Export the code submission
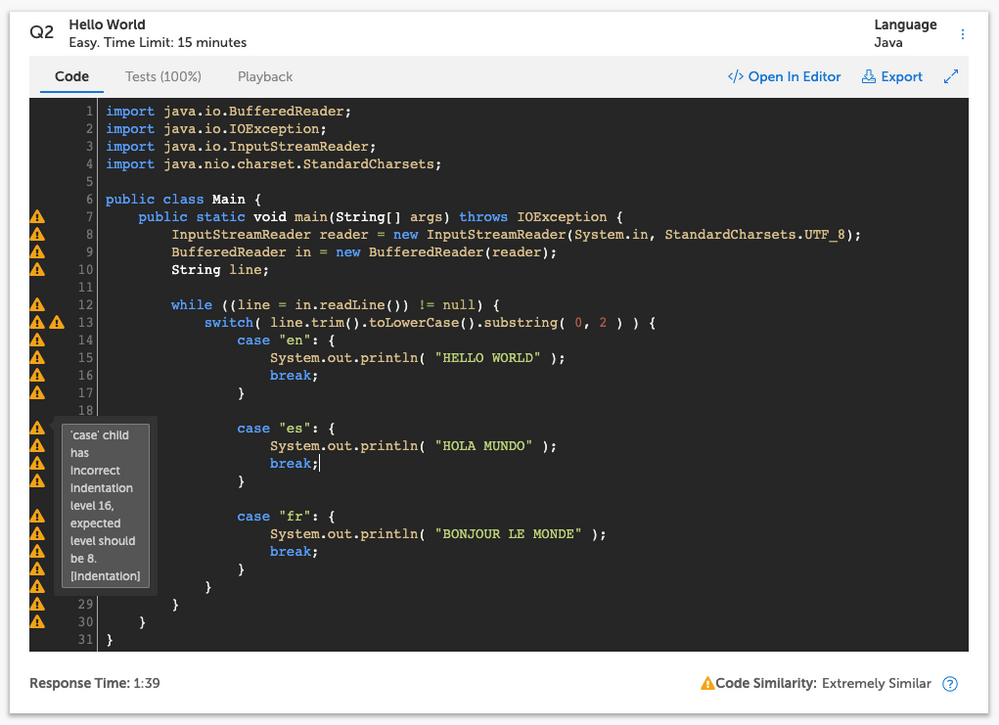The width and height of the screenshot is (999, 725). pyautogui.click(x=892, y=77)
